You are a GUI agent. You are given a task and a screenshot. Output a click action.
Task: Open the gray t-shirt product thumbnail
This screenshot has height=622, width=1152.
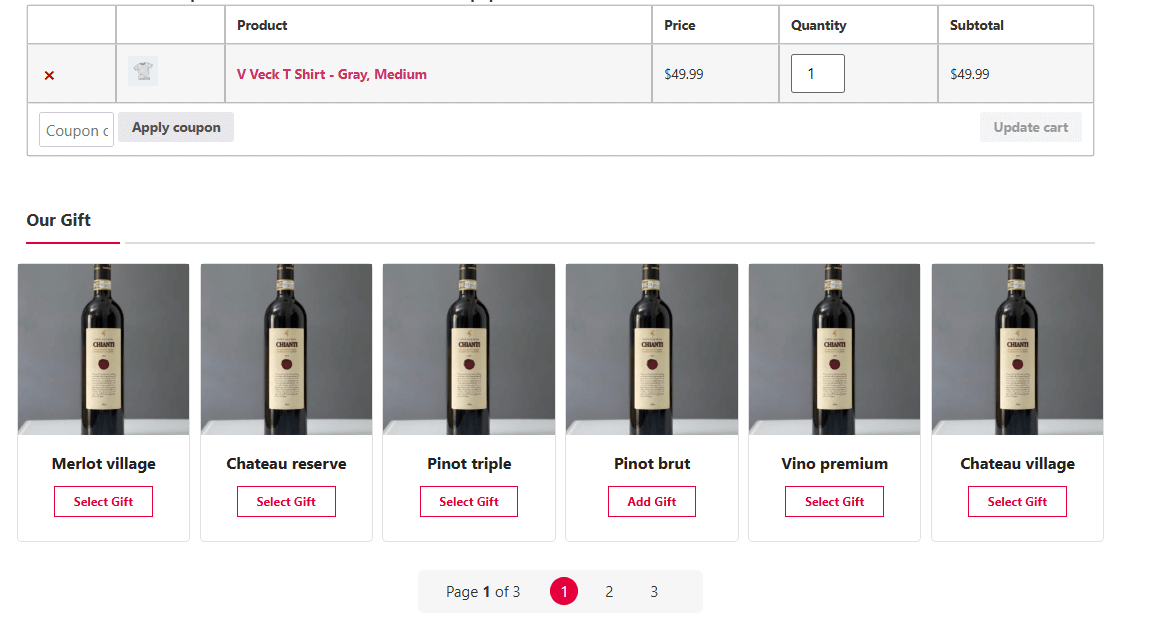click(x=143, y=72)
